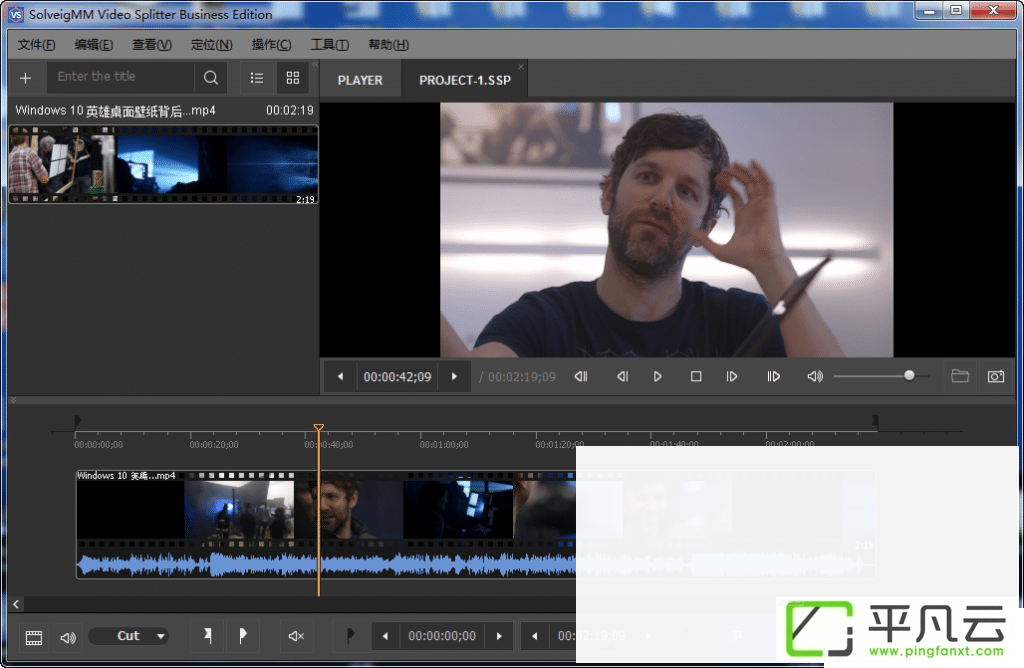This screenshot has height=668, width=1024.
Task: Toggle the player volume speaker icon
Action: 814,377
